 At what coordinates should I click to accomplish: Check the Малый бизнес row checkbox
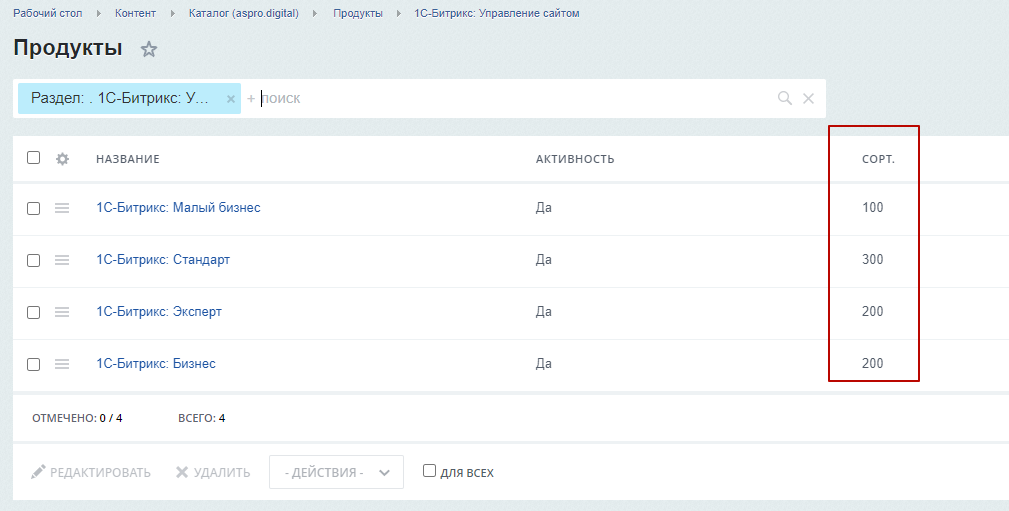pyautogui.click(x=33, y=209)
